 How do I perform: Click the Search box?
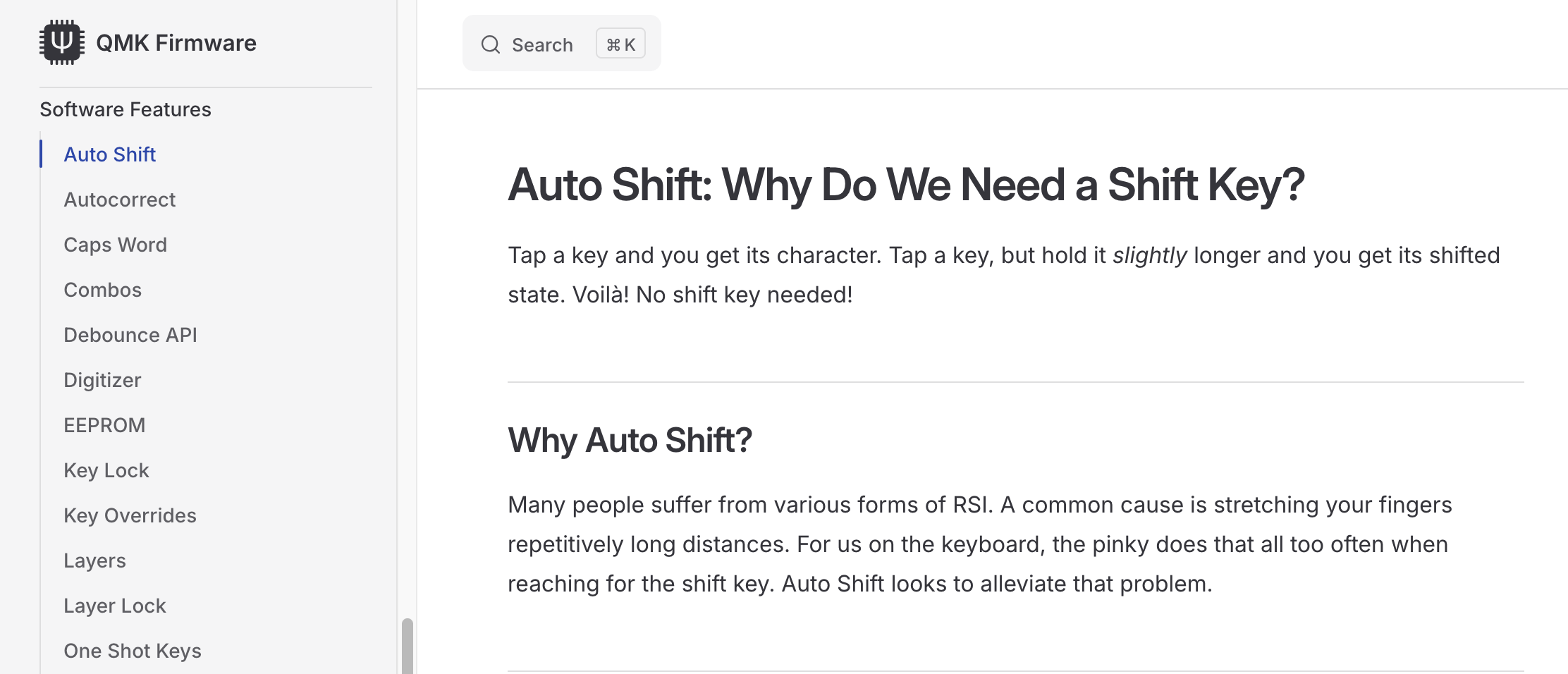tap(561, 43)
